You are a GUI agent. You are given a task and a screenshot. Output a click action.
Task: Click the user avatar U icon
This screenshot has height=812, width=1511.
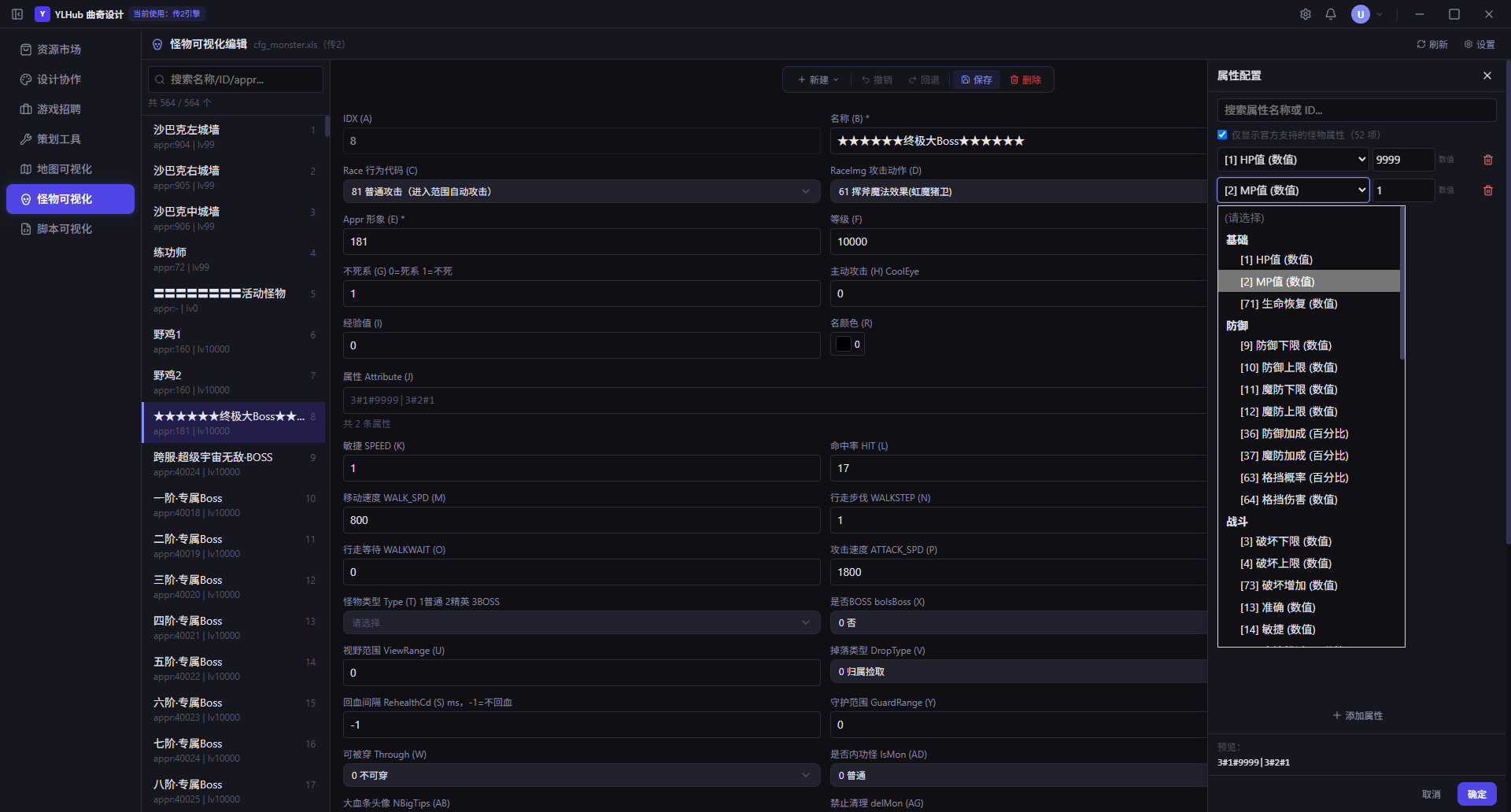pos(1361,14)
